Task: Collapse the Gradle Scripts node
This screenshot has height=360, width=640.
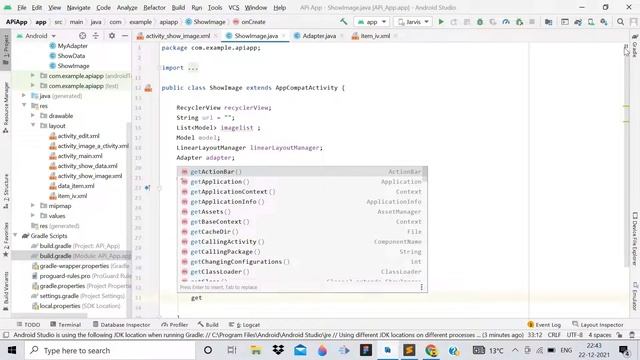Action: [x=15, y=236]
